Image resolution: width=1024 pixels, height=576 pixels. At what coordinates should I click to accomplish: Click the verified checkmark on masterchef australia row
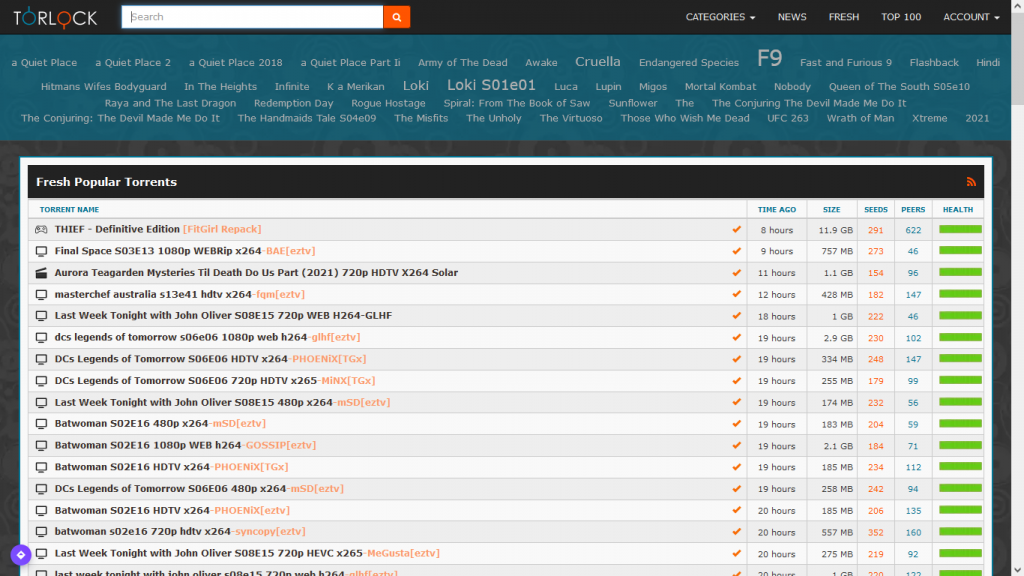click(737, 294)
